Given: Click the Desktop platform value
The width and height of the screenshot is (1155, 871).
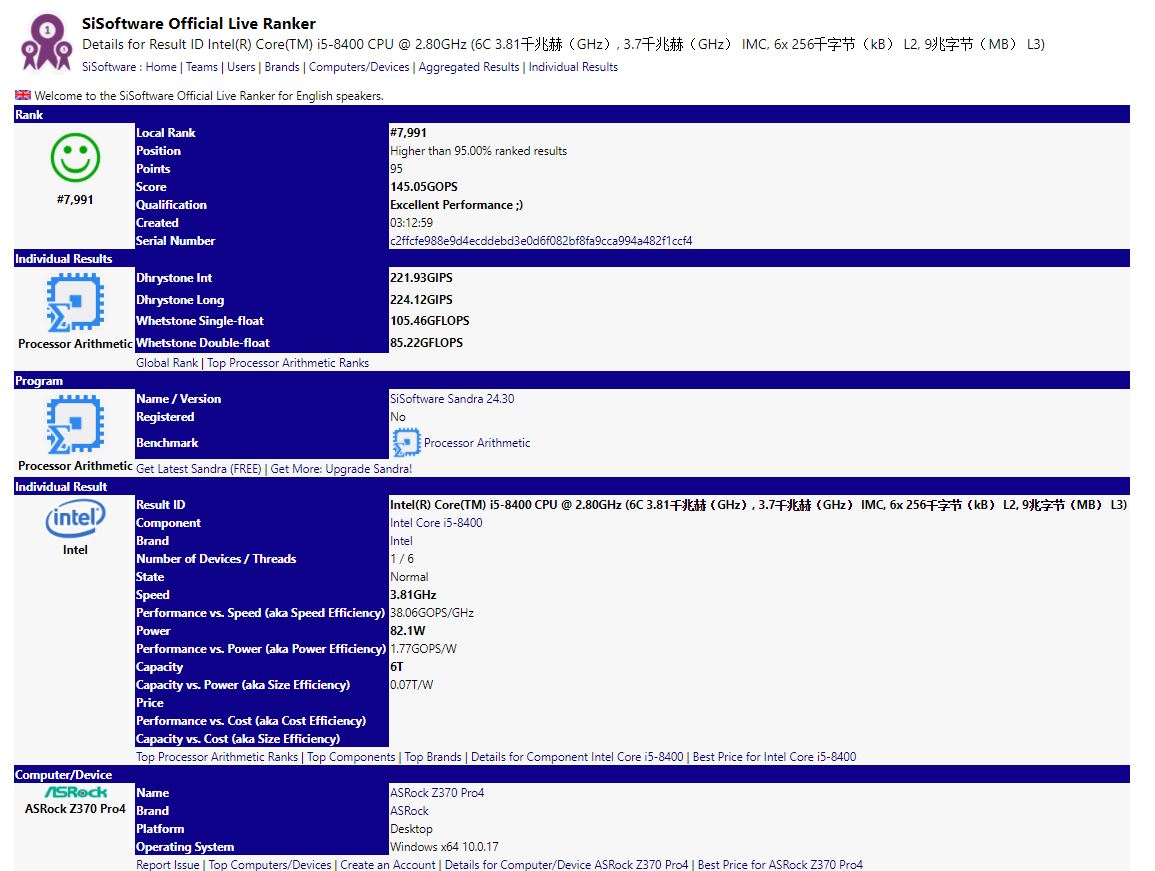Looking at the screenshot, I should coord(411,829).
